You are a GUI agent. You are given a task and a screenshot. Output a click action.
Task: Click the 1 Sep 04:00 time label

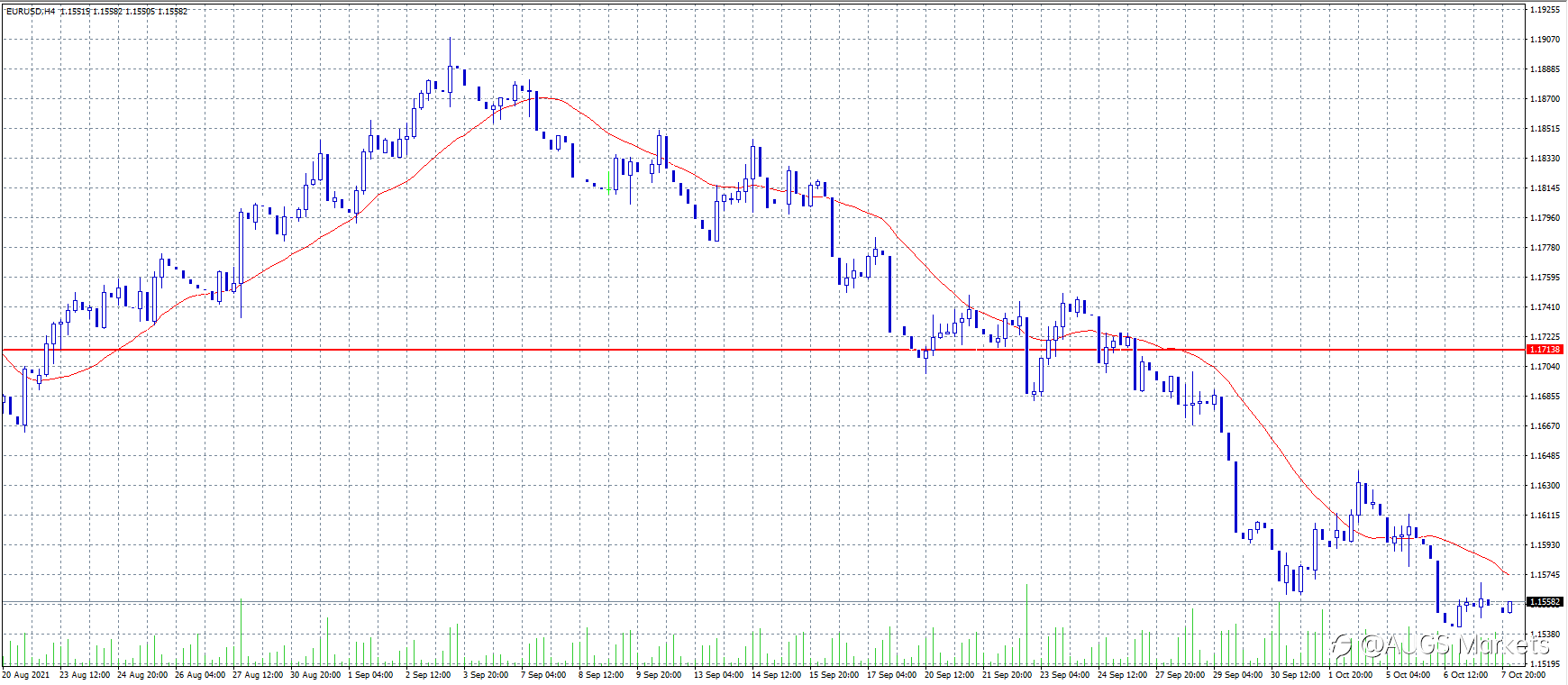(x=371, y=675)
